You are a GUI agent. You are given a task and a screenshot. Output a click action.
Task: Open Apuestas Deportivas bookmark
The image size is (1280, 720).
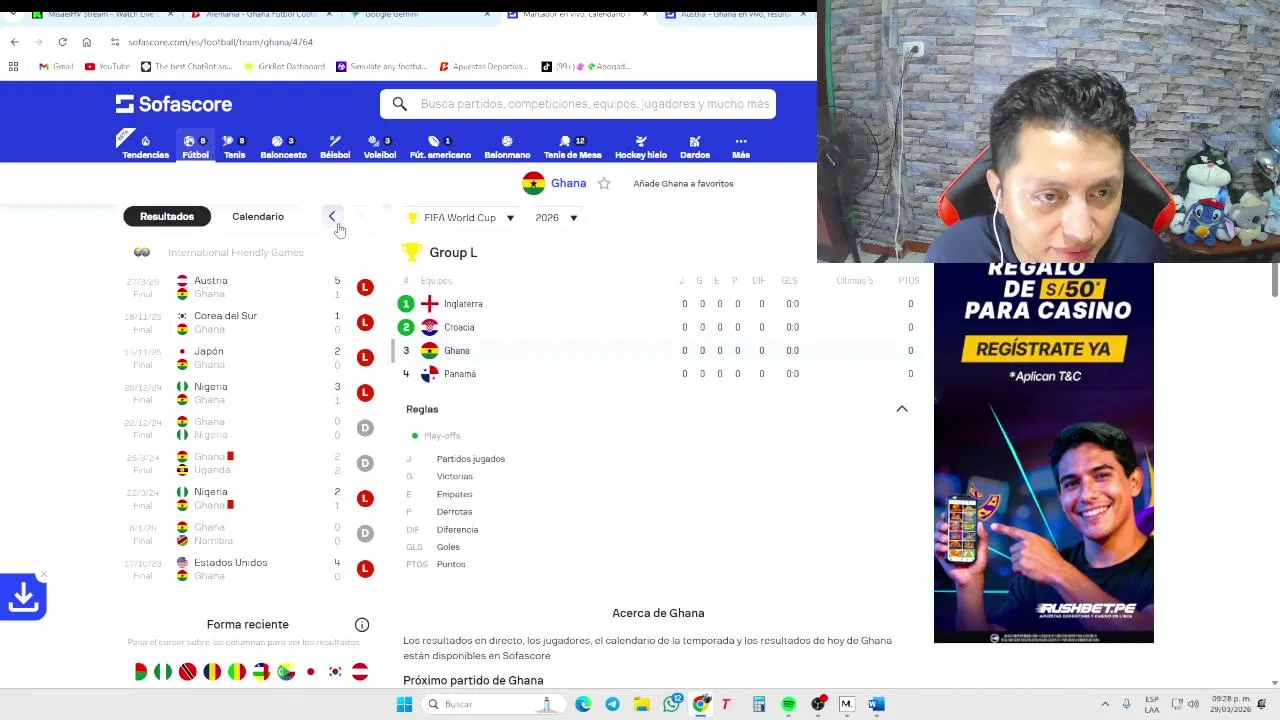coord(482,66)
